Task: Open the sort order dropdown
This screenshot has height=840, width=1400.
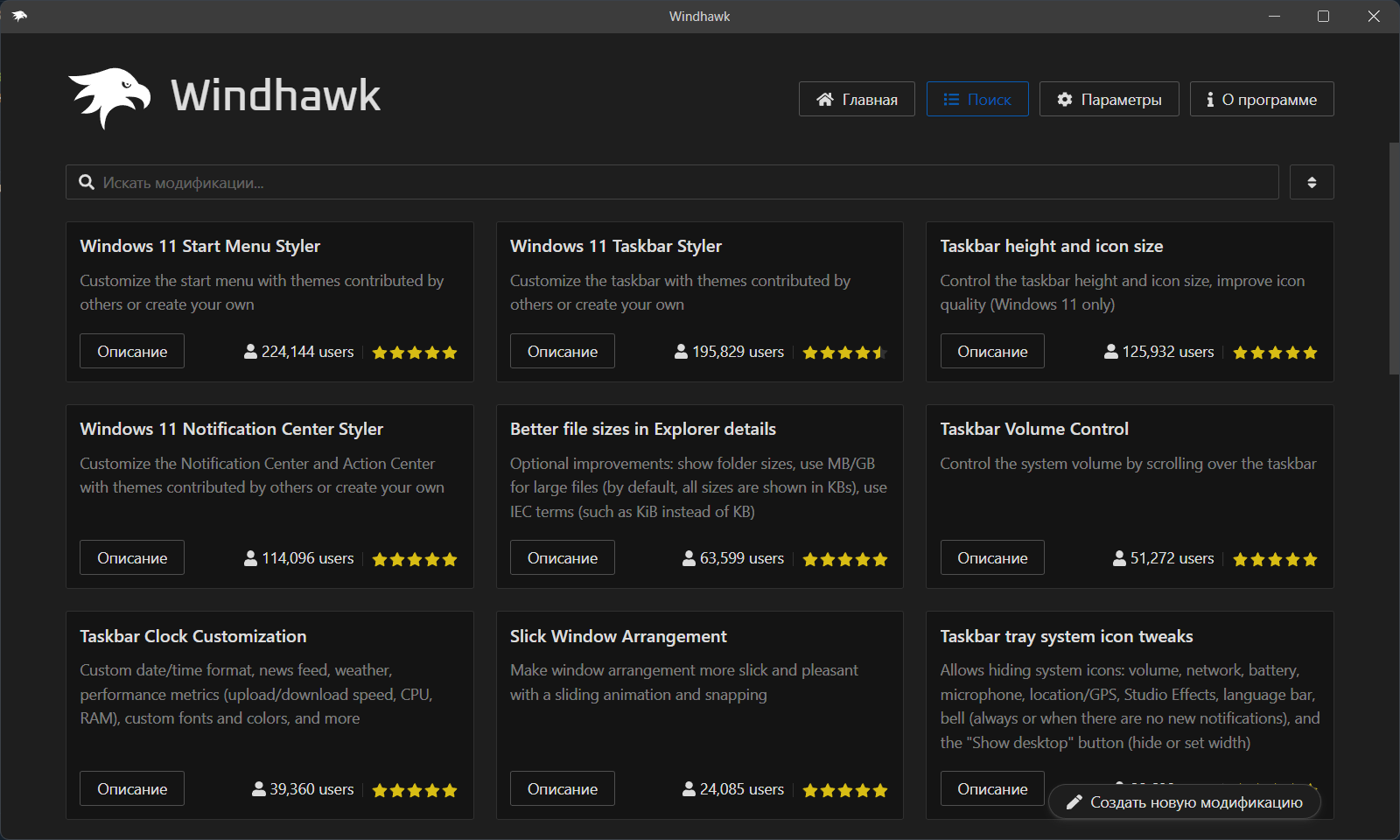Action: tap(1311, 182)
